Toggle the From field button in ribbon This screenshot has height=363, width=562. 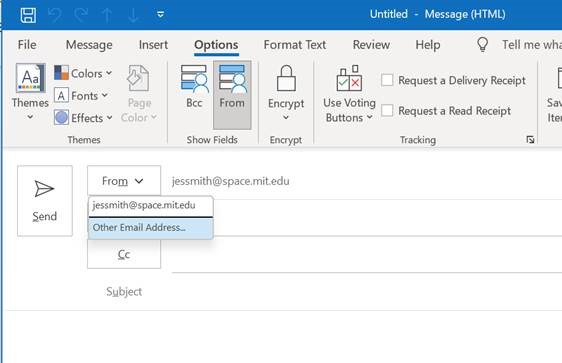[232, 95]
